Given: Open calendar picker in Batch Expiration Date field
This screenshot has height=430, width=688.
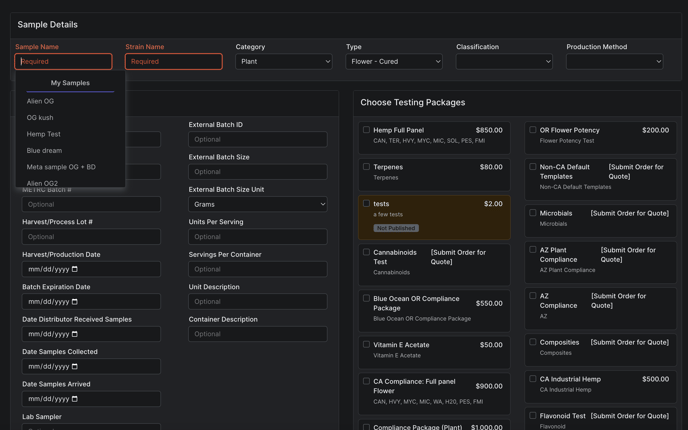Looking at the screenshot, I should pyautogui.click(x=75, y=301).
